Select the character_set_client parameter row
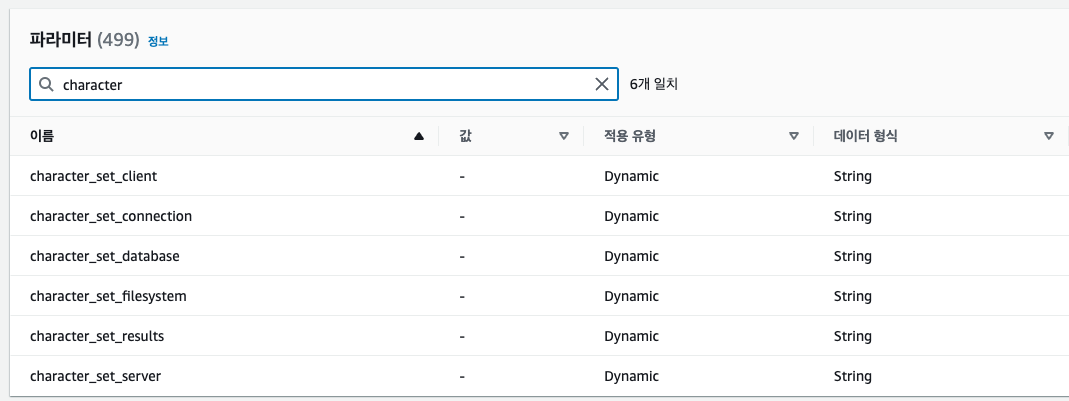This screenshot has height=401, width=1069. click(x=539, y=177)
